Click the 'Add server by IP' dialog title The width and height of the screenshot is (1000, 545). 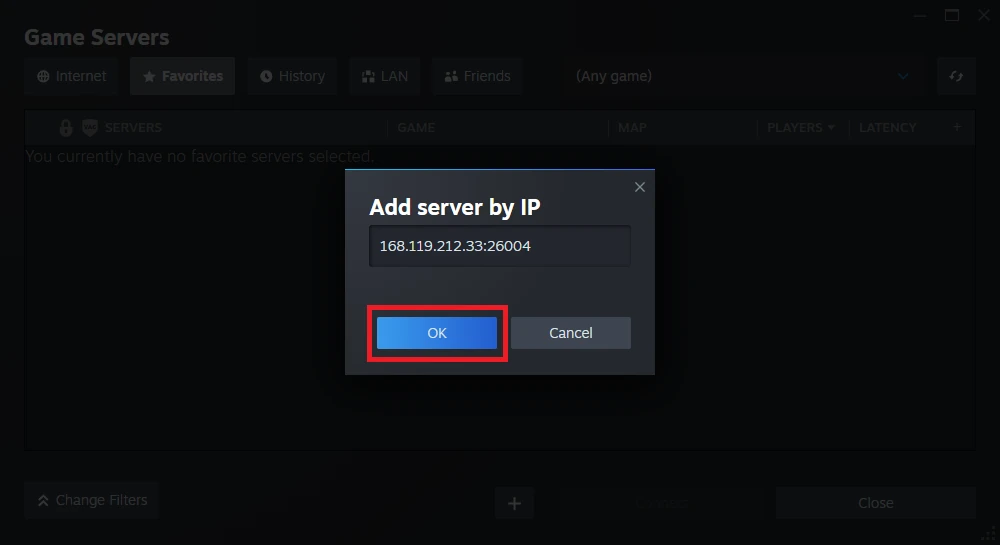point(455,207)
